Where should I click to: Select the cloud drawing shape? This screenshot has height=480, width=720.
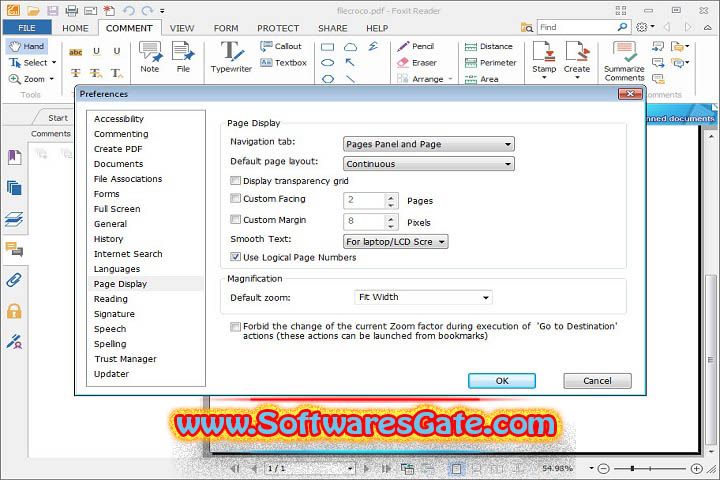(x=350, y=47)
